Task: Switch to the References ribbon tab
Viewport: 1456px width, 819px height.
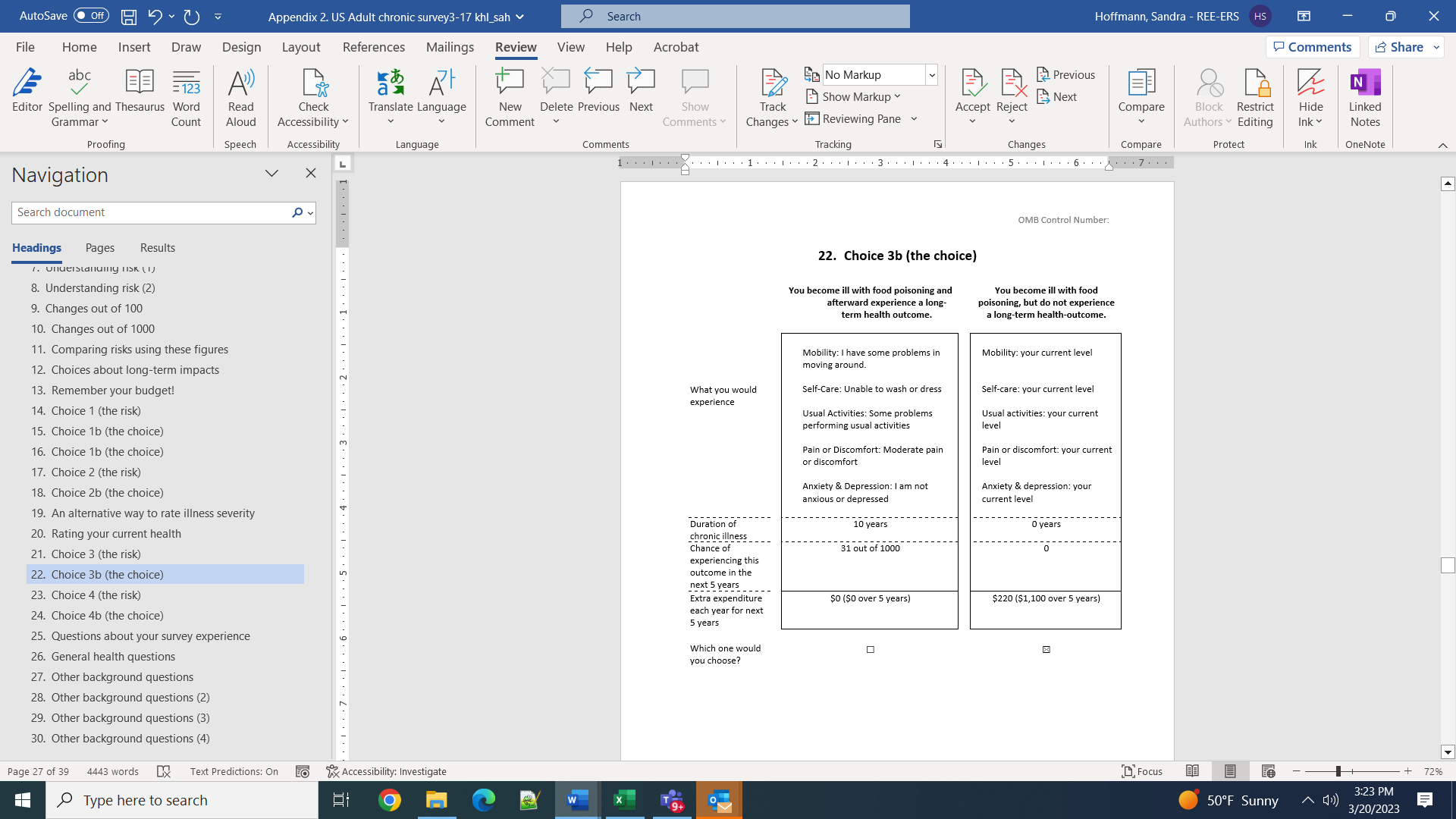Action: click(373, 47)
